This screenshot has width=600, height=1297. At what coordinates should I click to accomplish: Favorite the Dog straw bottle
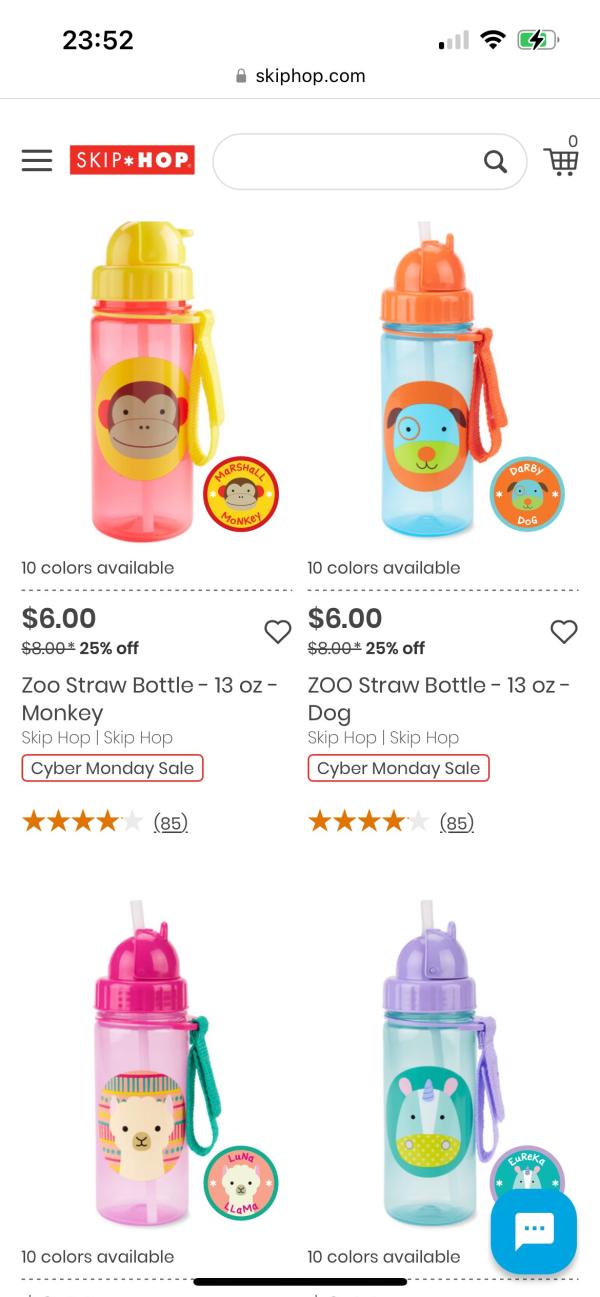pyautogui.click(x=564, y=631)
